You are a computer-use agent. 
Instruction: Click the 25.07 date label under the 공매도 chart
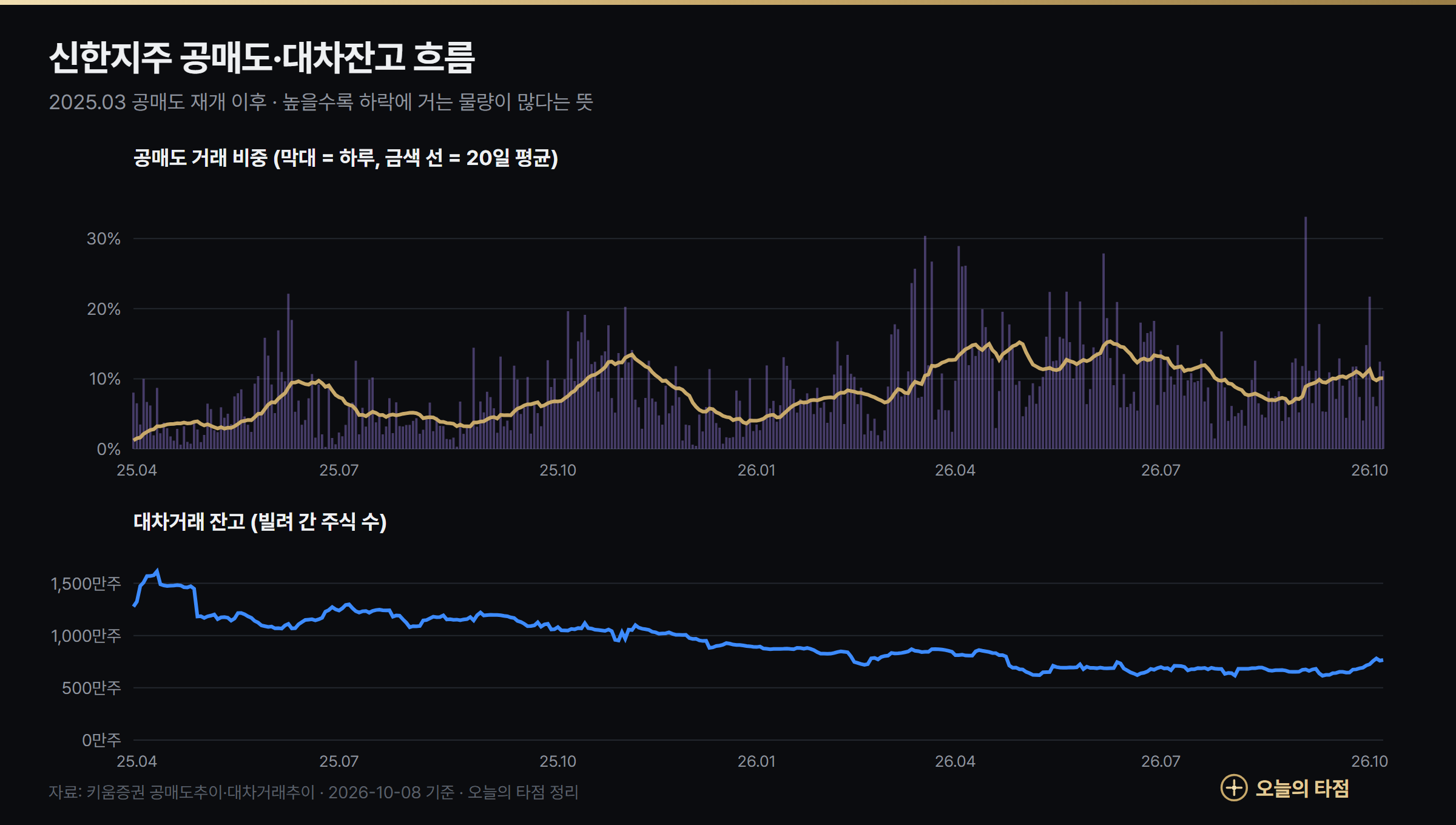pyautogui.click(x=339, y=470)
